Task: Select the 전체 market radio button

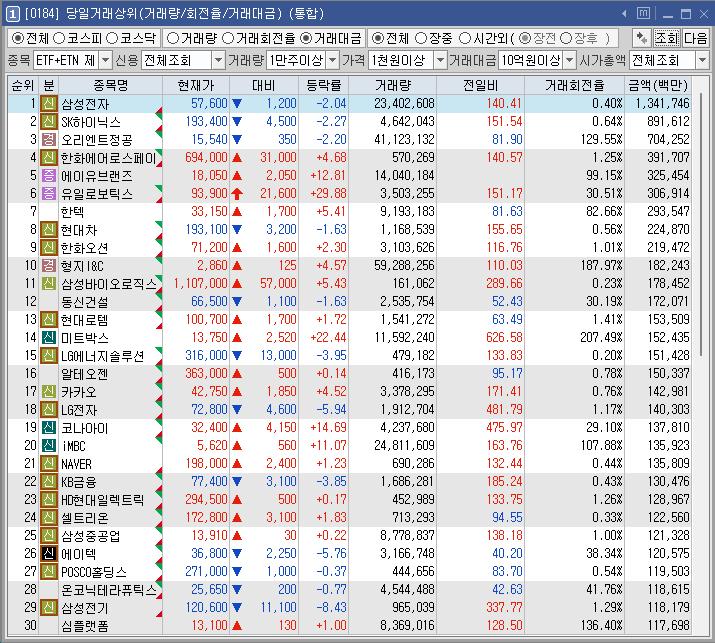Action: 18,38
